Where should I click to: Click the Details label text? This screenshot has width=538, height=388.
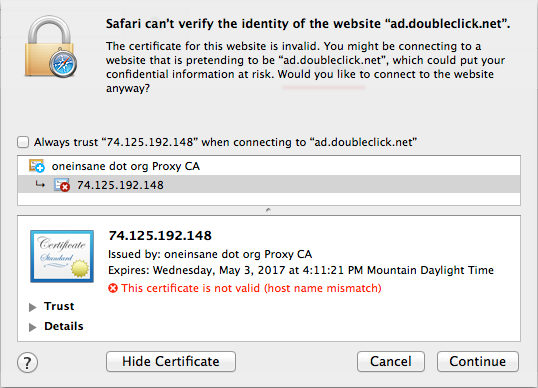[64, 326]
